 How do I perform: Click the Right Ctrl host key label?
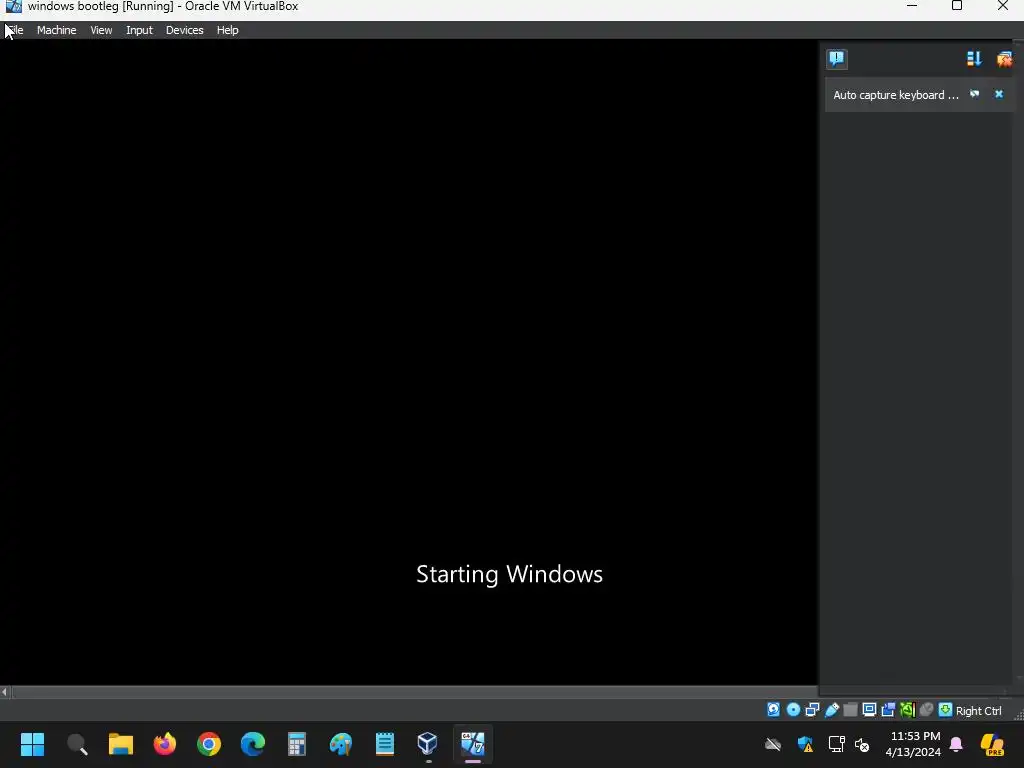point(978,711)
